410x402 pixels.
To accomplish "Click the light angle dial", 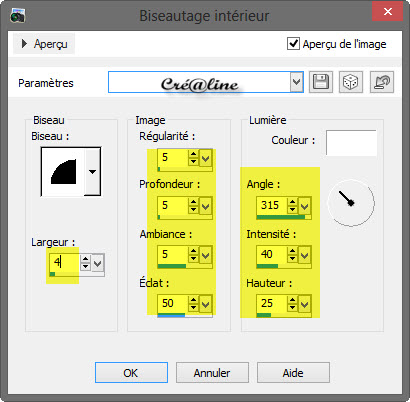I will (x=351, y=203).
